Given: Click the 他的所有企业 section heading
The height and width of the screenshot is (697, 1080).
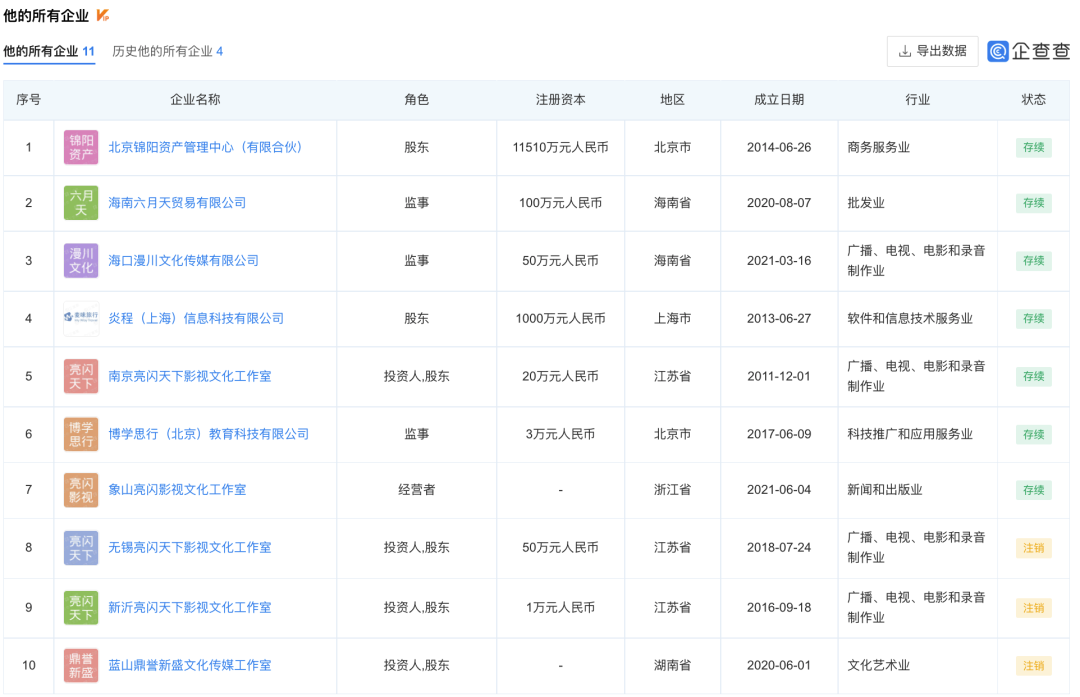Looking at the screenshot, I should [x=46, y=16].
